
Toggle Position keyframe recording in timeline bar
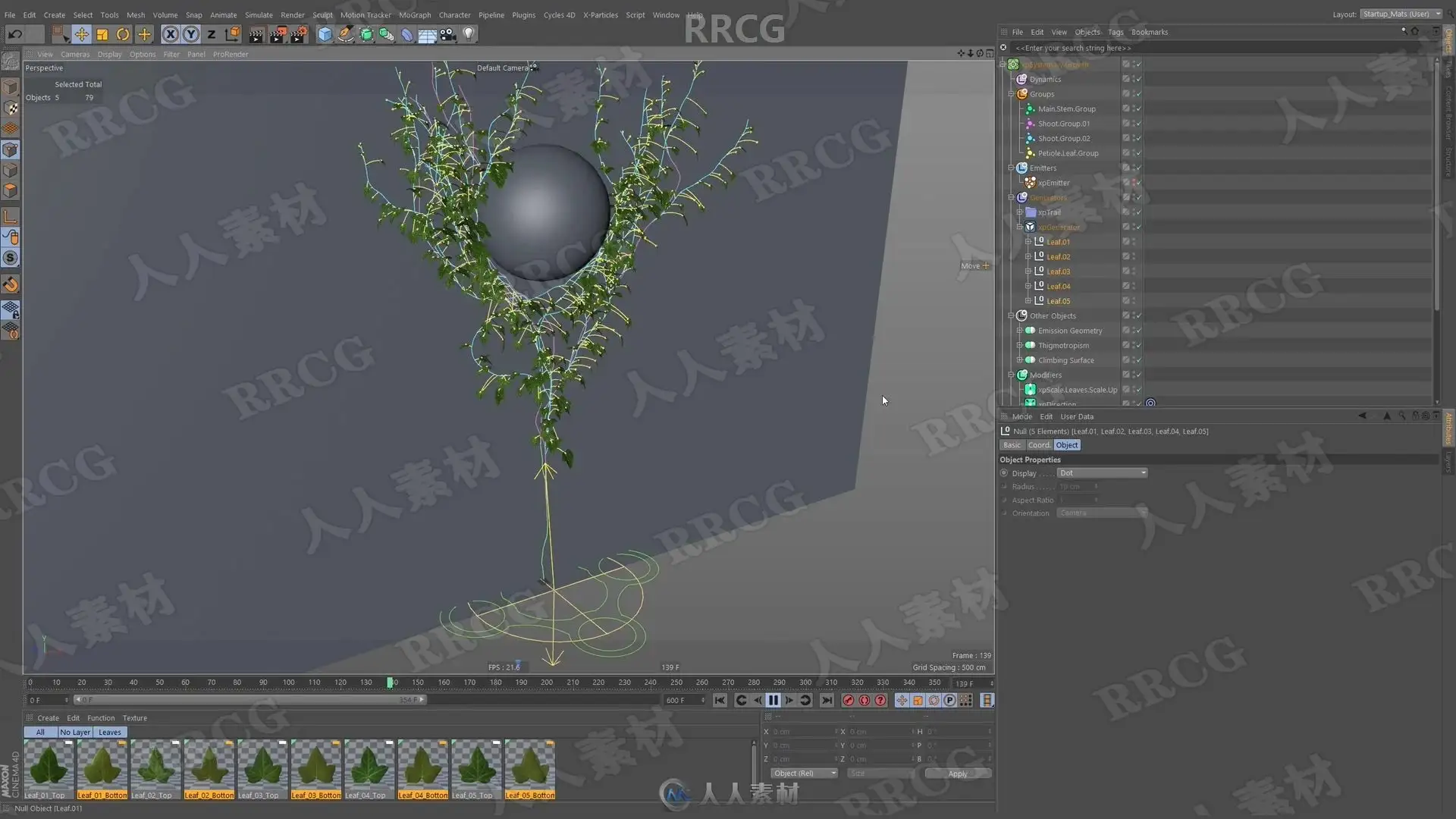(902, 701)
